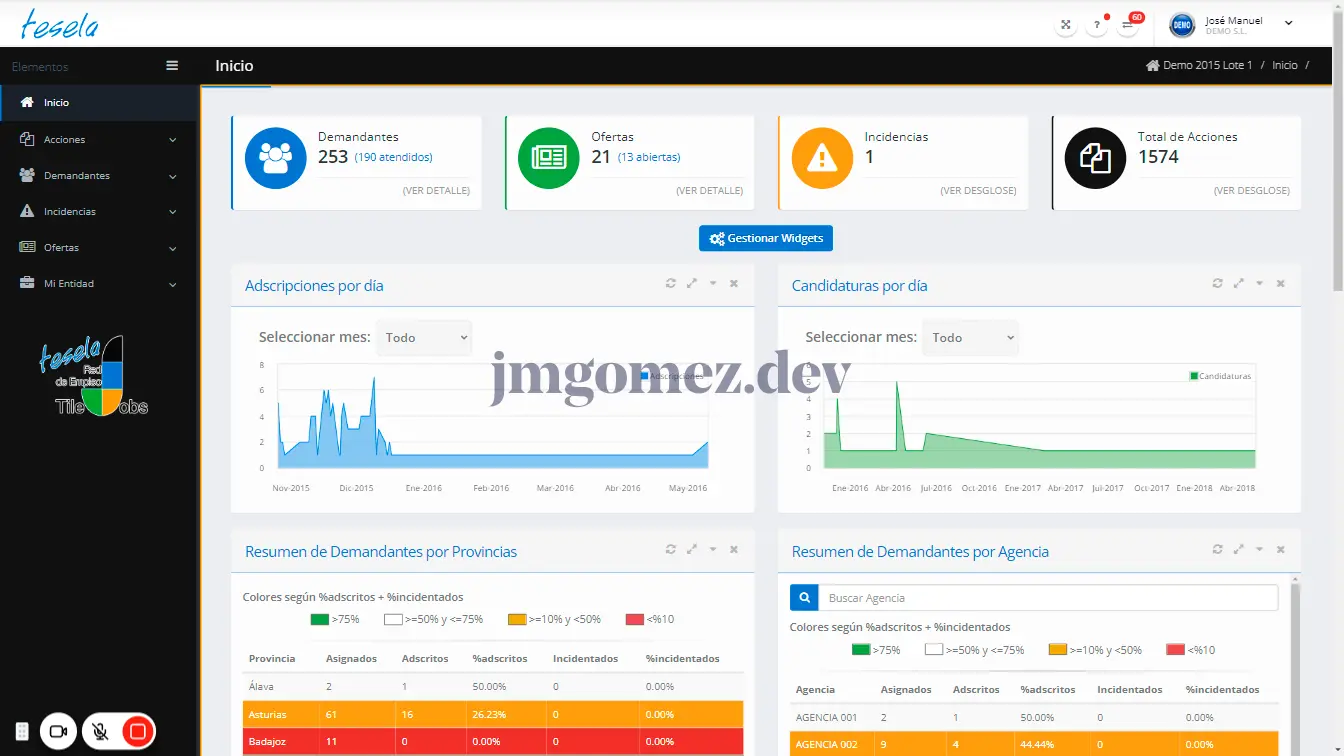The width and height of the screenshot is (1344, 756).
Task: Open month dropdown in Adscripciones por día
Action: point(424,338)
